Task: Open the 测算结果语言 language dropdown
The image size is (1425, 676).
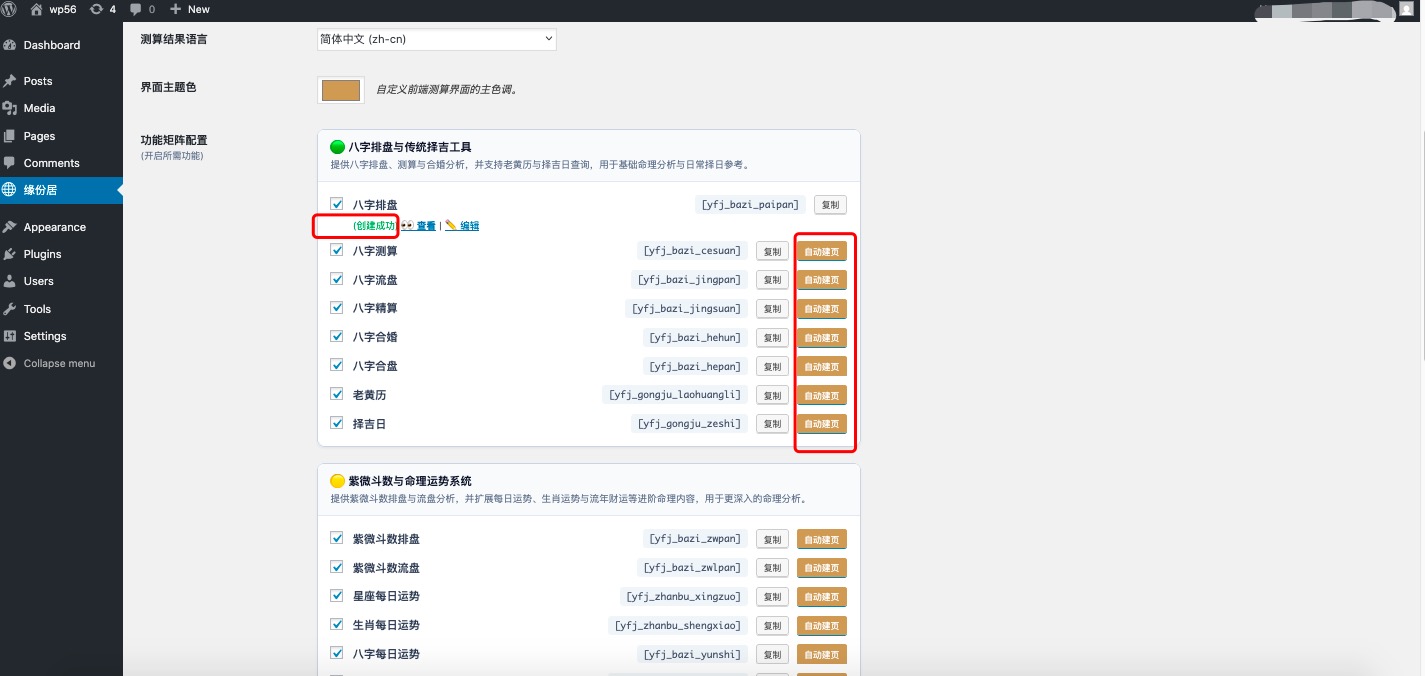Action: click(436, 39)
